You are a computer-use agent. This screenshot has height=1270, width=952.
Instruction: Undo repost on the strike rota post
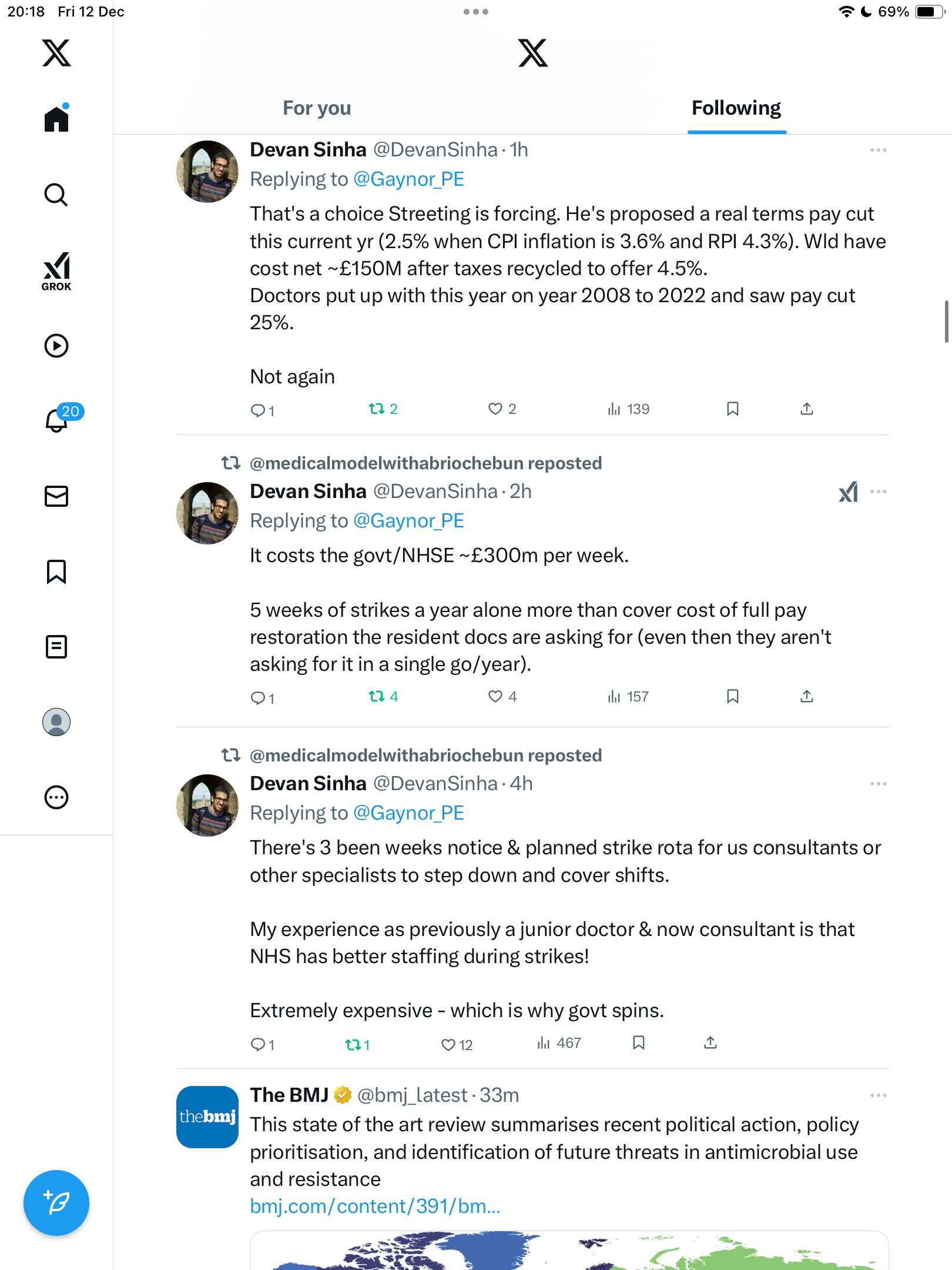coord(353,1044)
